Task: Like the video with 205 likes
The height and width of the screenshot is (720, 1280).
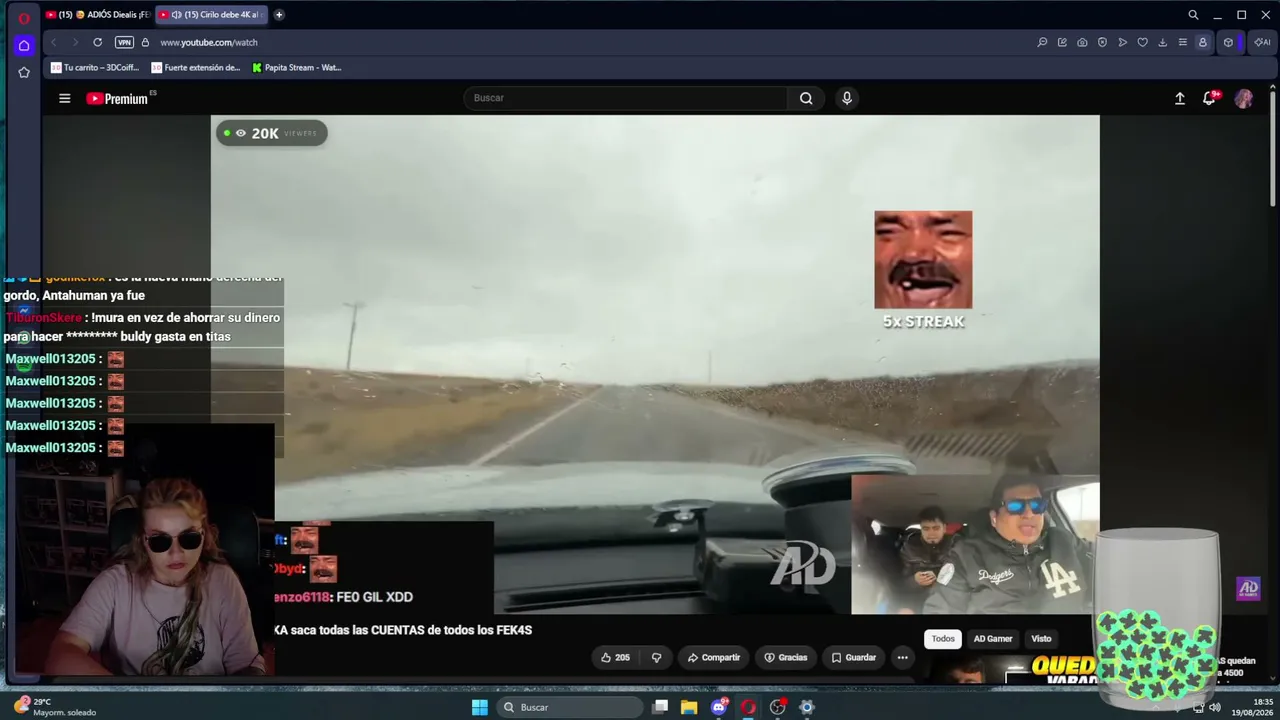Action: click(616, 657)
